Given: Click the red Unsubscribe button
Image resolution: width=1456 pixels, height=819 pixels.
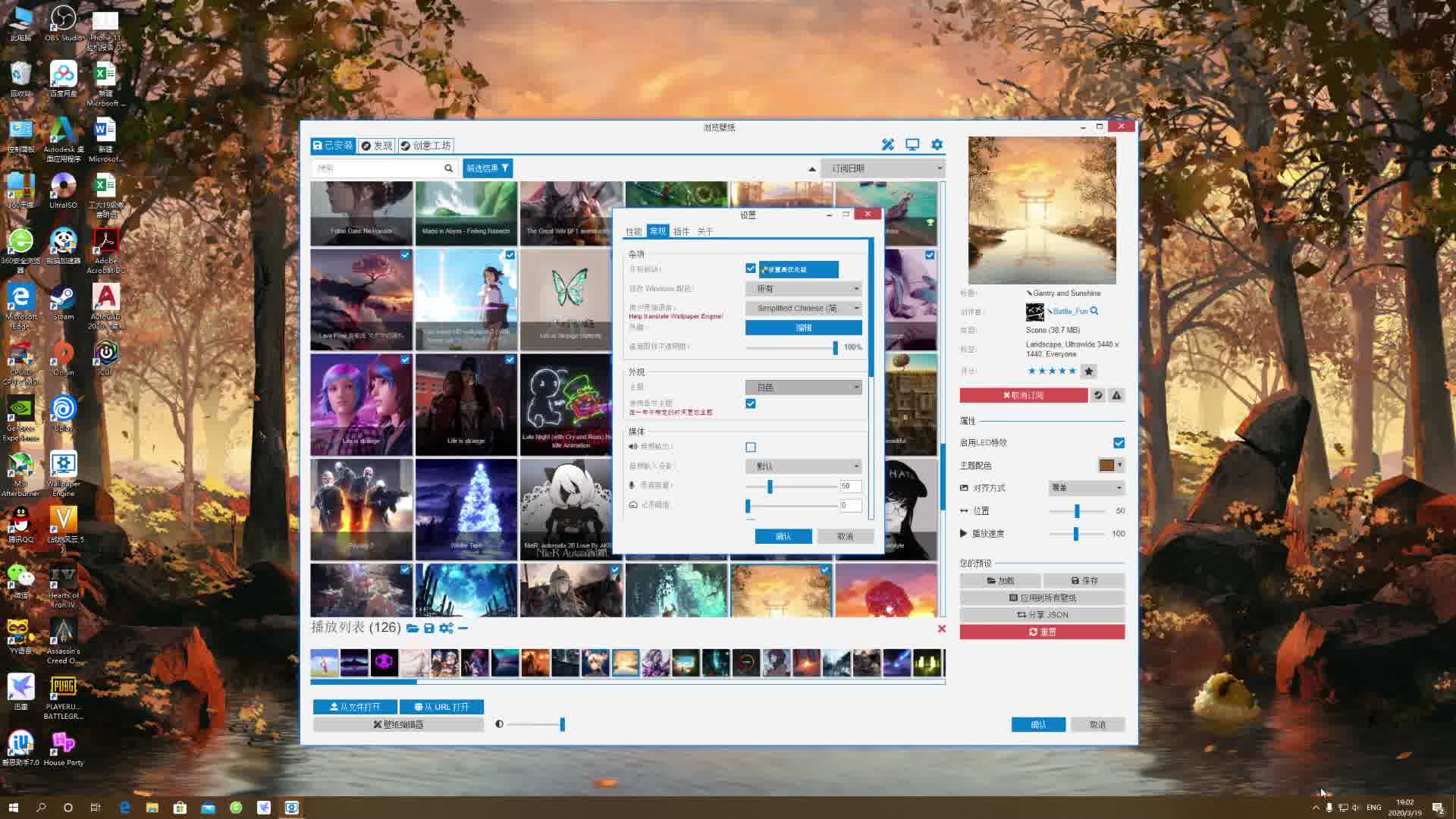Looking at the screenshot, I should click(x=1024, y=395).
